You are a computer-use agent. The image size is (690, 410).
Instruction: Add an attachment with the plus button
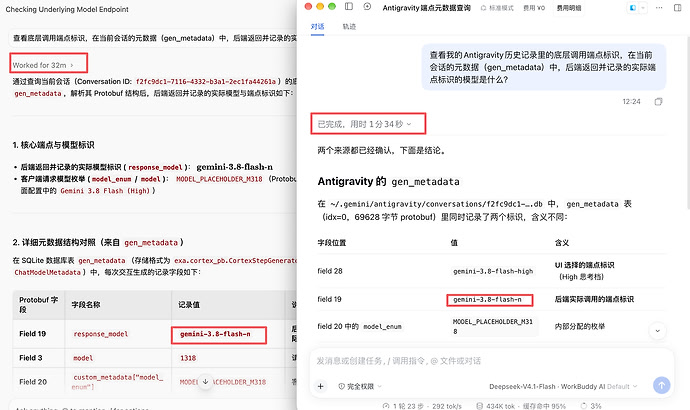pos(321,386)
